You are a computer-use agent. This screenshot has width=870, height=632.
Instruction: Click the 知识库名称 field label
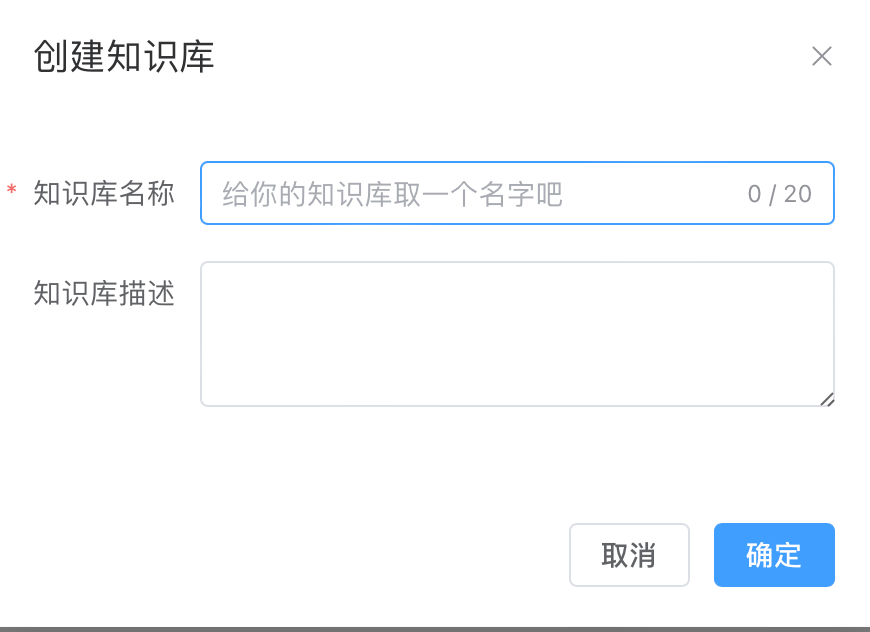(x=104, y=193)
